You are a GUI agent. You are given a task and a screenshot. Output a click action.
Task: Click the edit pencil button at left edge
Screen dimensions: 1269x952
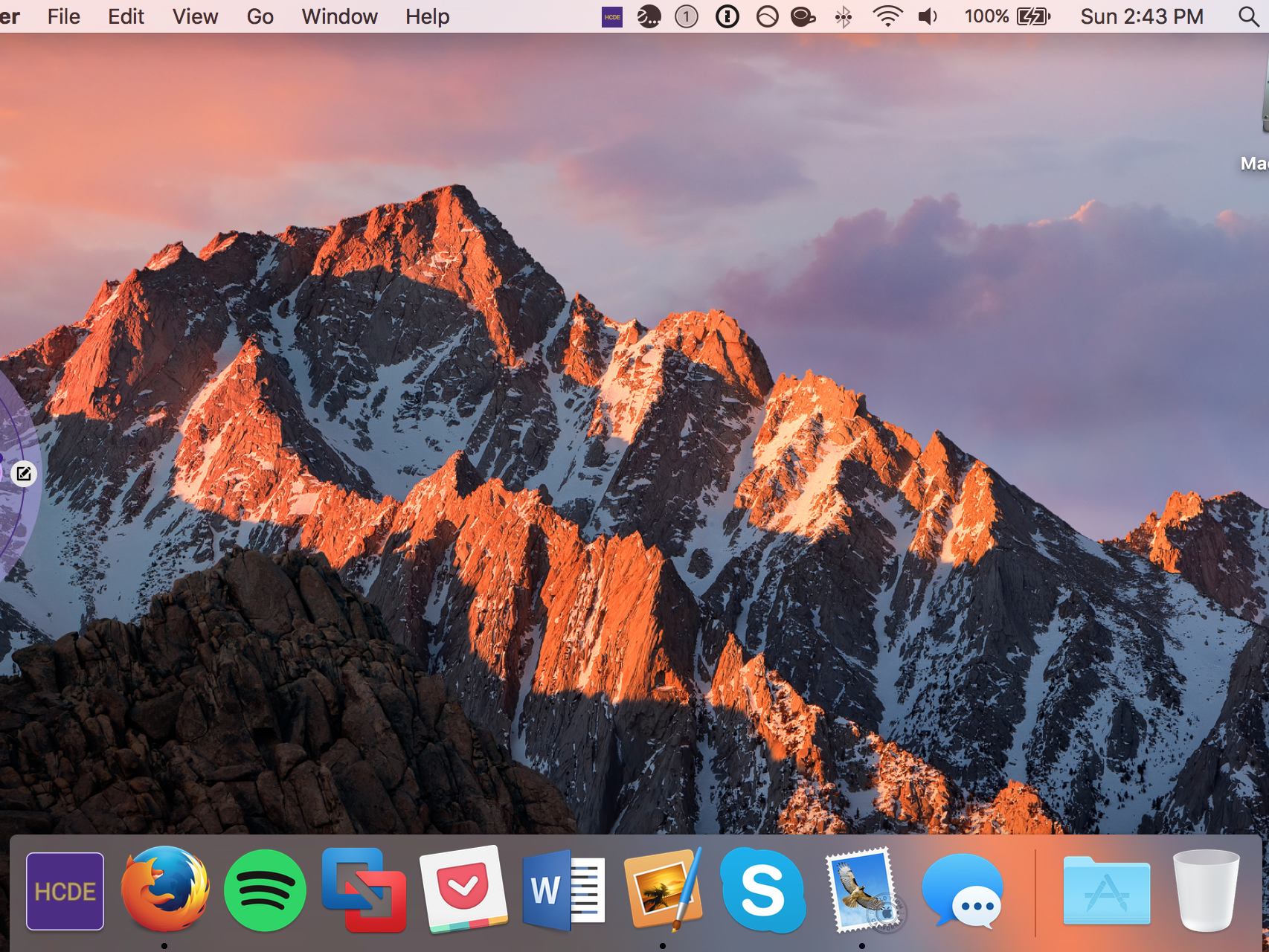tap(24, 474)
